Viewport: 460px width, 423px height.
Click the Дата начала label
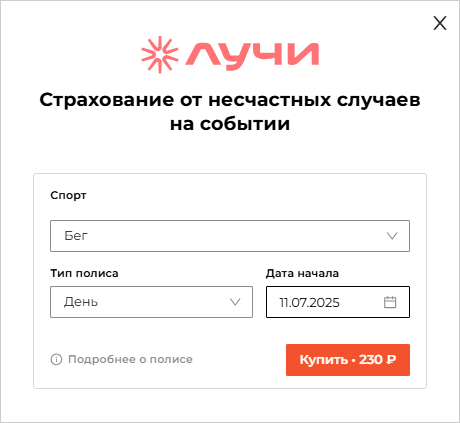[x=302, y=273]
